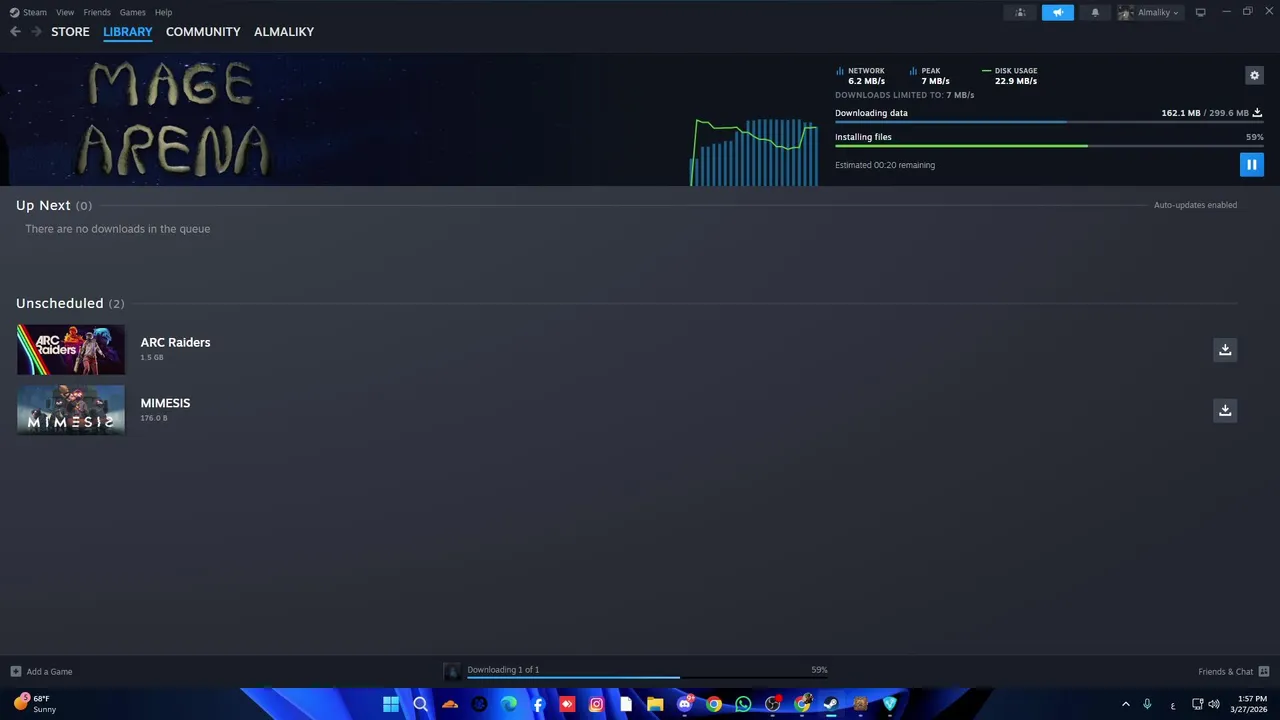Open download settings gear icon
1280x720 pixels.
1254,75
